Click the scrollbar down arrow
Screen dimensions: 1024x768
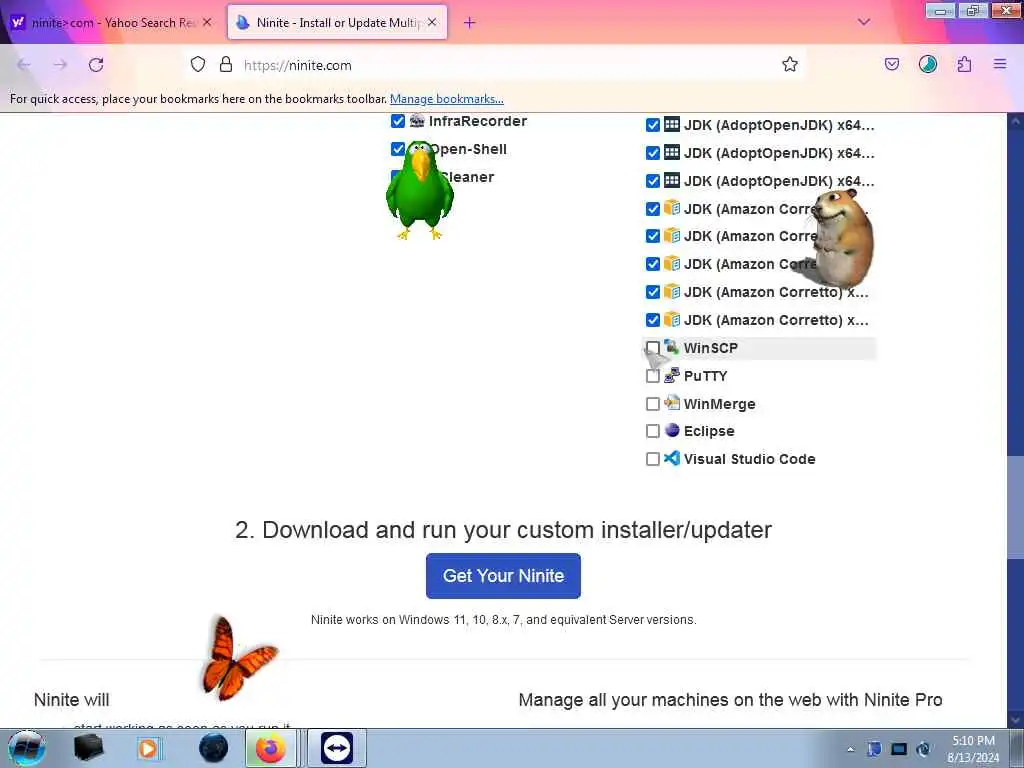tap(1015, 720)
